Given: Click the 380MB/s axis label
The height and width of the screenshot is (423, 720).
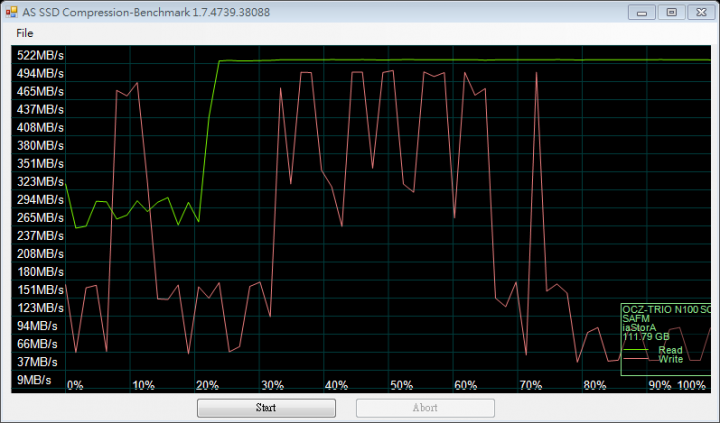Looking at the screenshot, I should 40,146.
